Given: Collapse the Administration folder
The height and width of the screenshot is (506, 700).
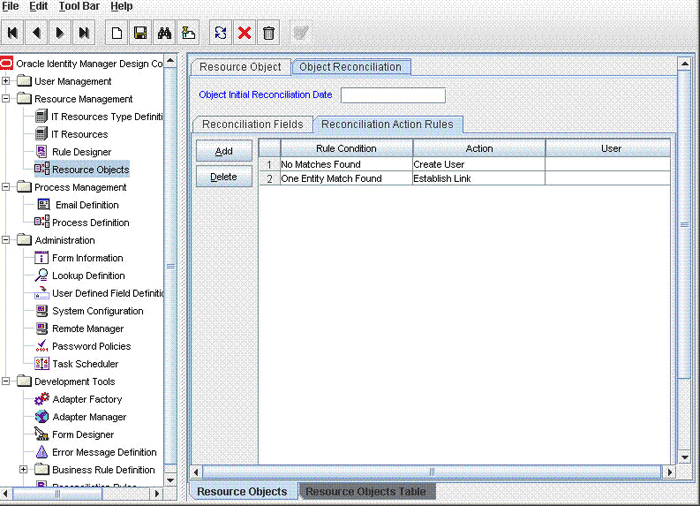Looking at the screenshot, I should 6,240.
